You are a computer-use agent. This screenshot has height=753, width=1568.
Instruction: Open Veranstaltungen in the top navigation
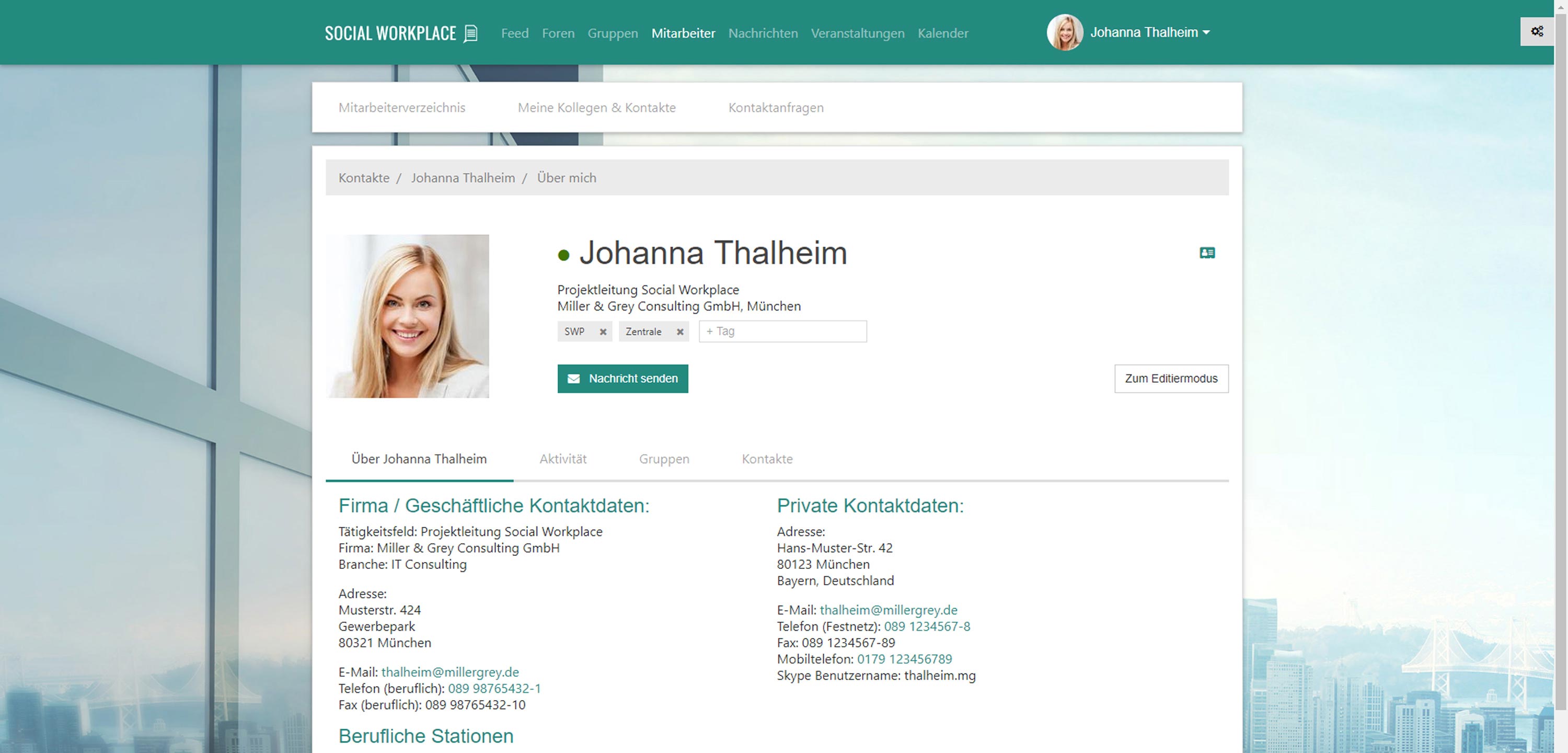point(857,33)
